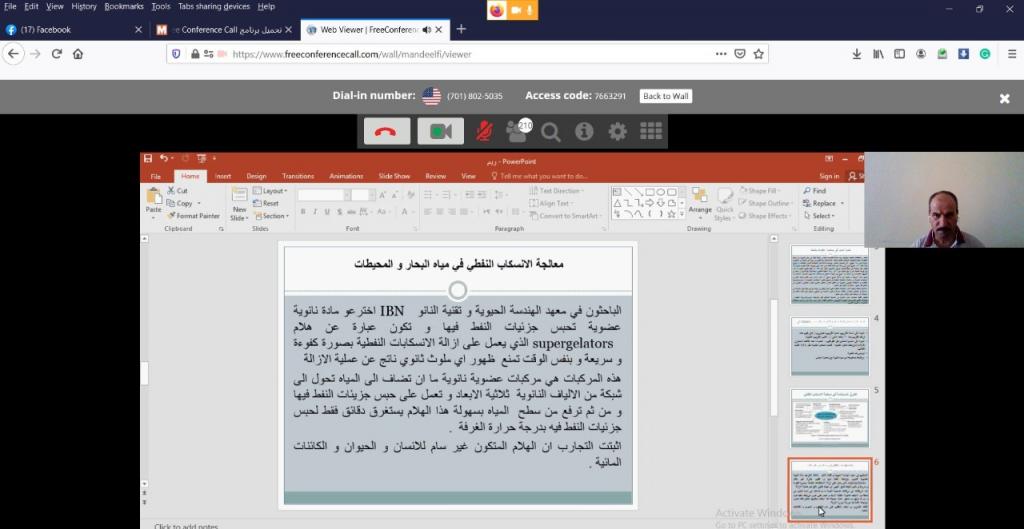Toggle the red muted microphone

[484, 131]
